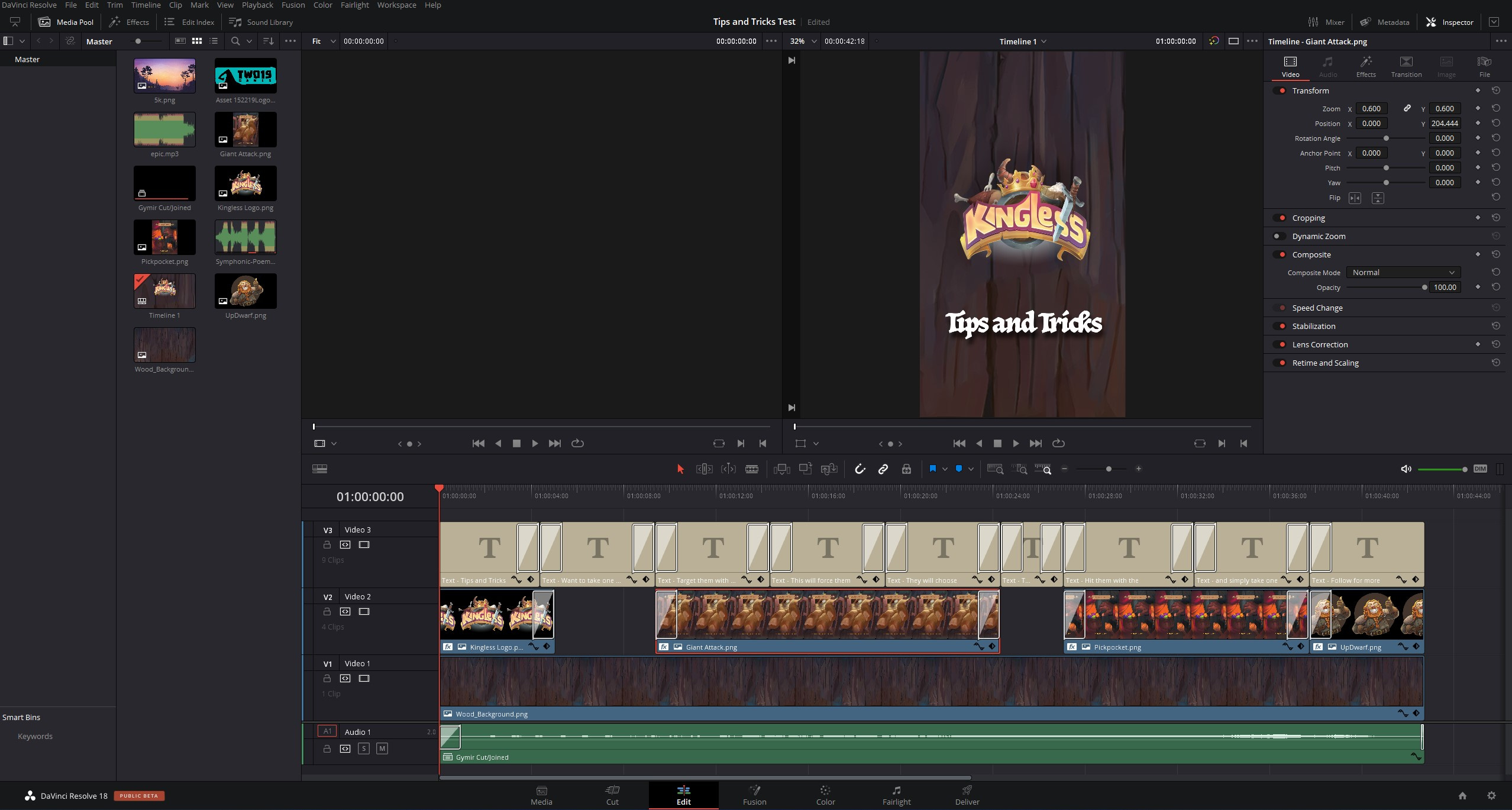
Task: Click the DIM audio button
Action: 1480,469
